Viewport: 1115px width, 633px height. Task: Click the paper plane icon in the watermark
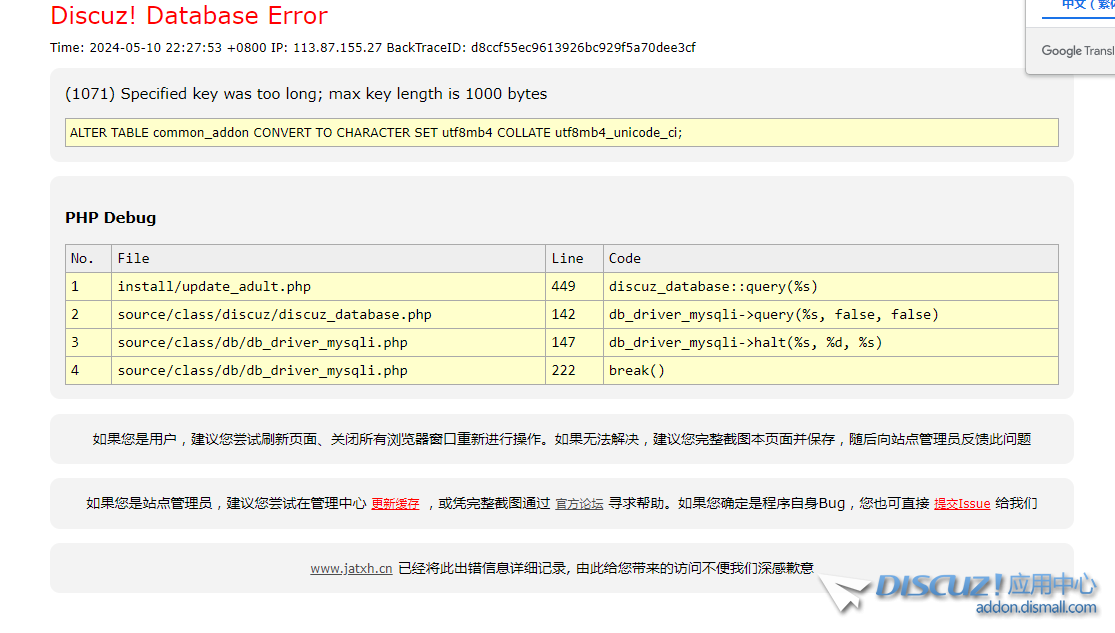[x=843, y=592]
